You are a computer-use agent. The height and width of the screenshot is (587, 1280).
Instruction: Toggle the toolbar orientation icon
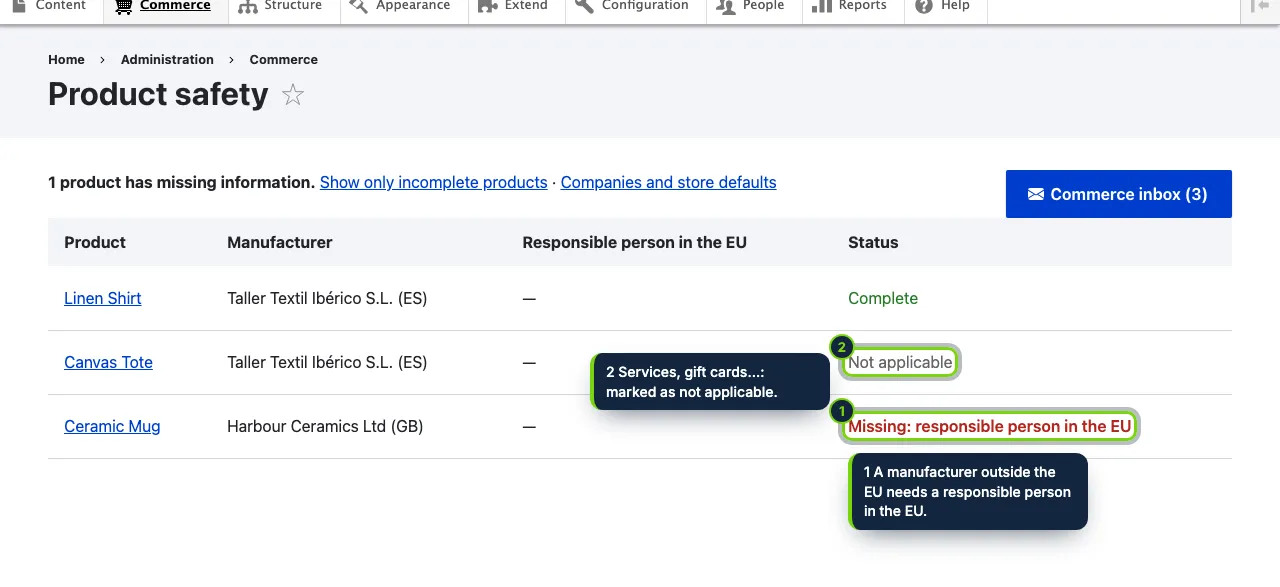point(1259,6)
